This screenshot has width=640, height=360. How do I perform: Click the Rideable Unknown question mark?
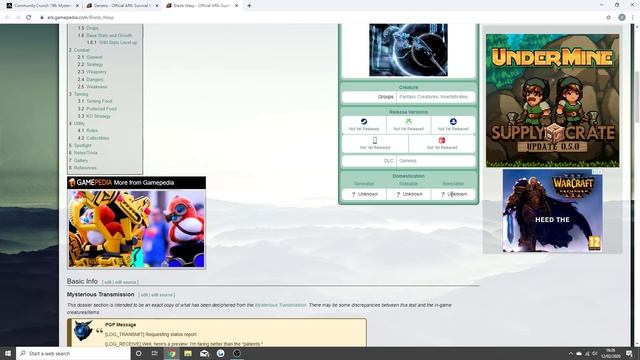(398, 195)
